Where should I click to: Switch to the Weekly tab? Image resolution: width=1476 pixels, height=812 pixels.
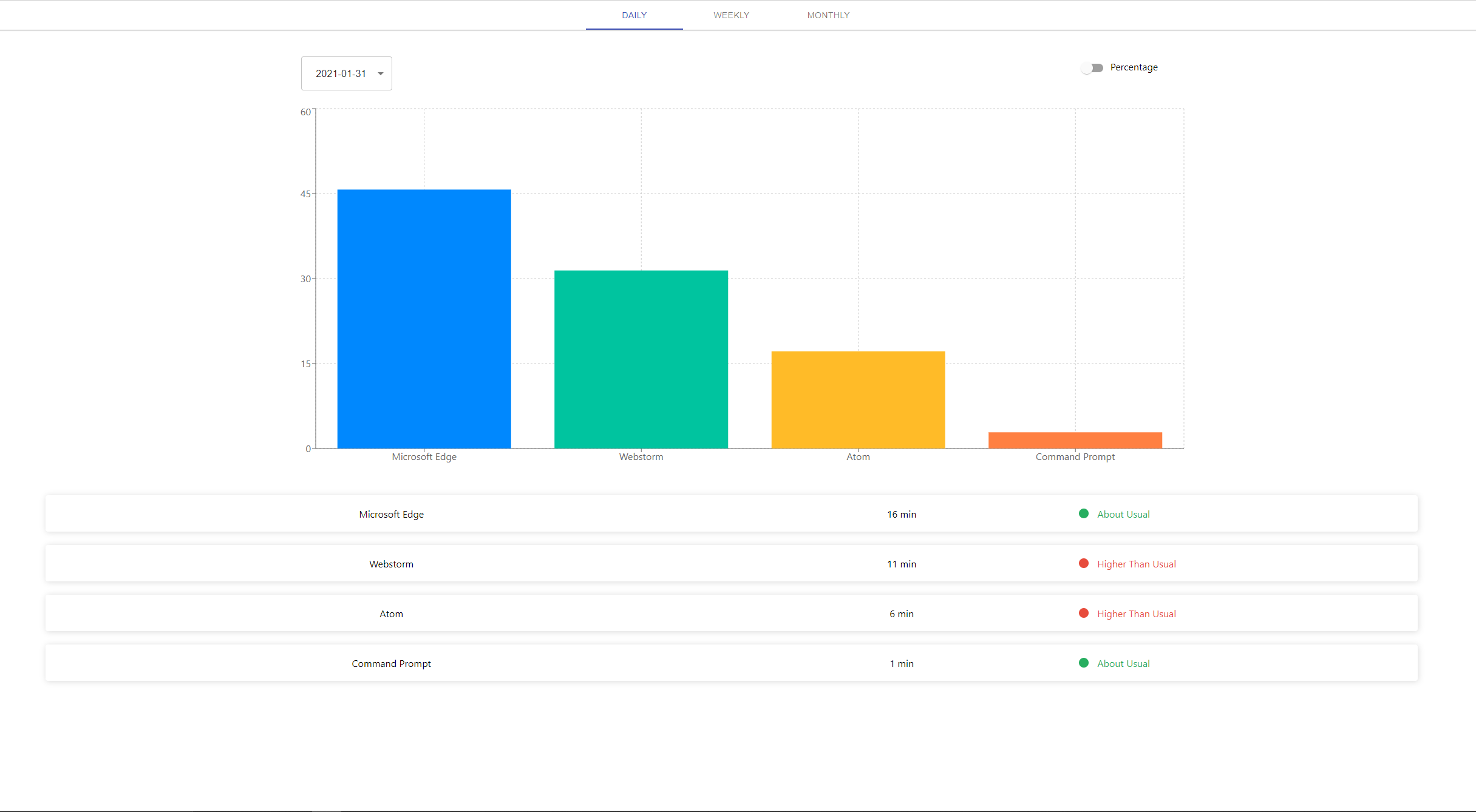tap(731, 15)
